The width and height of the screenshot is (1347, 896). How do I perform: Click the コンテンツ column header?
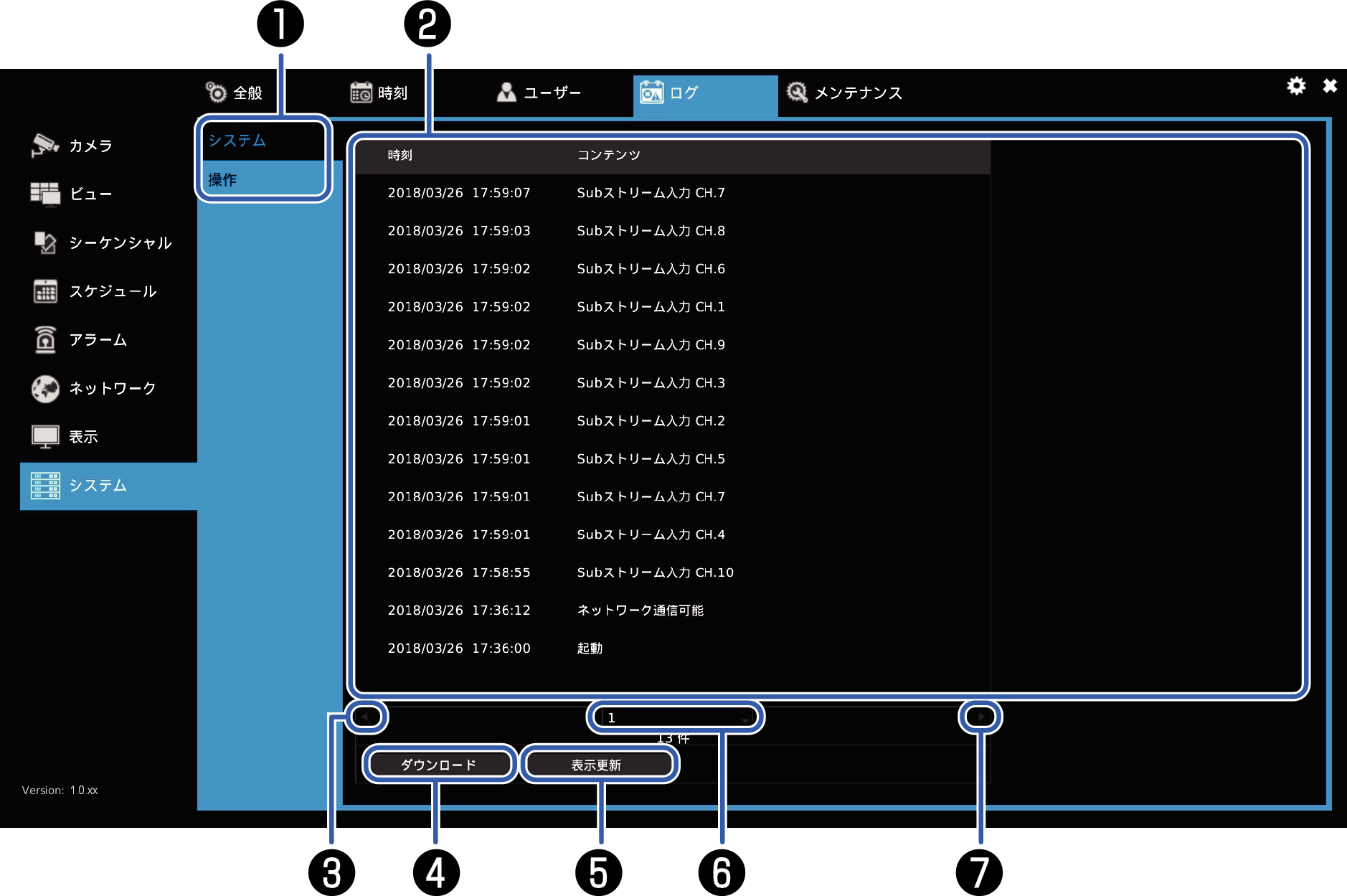tap(609, 155)
